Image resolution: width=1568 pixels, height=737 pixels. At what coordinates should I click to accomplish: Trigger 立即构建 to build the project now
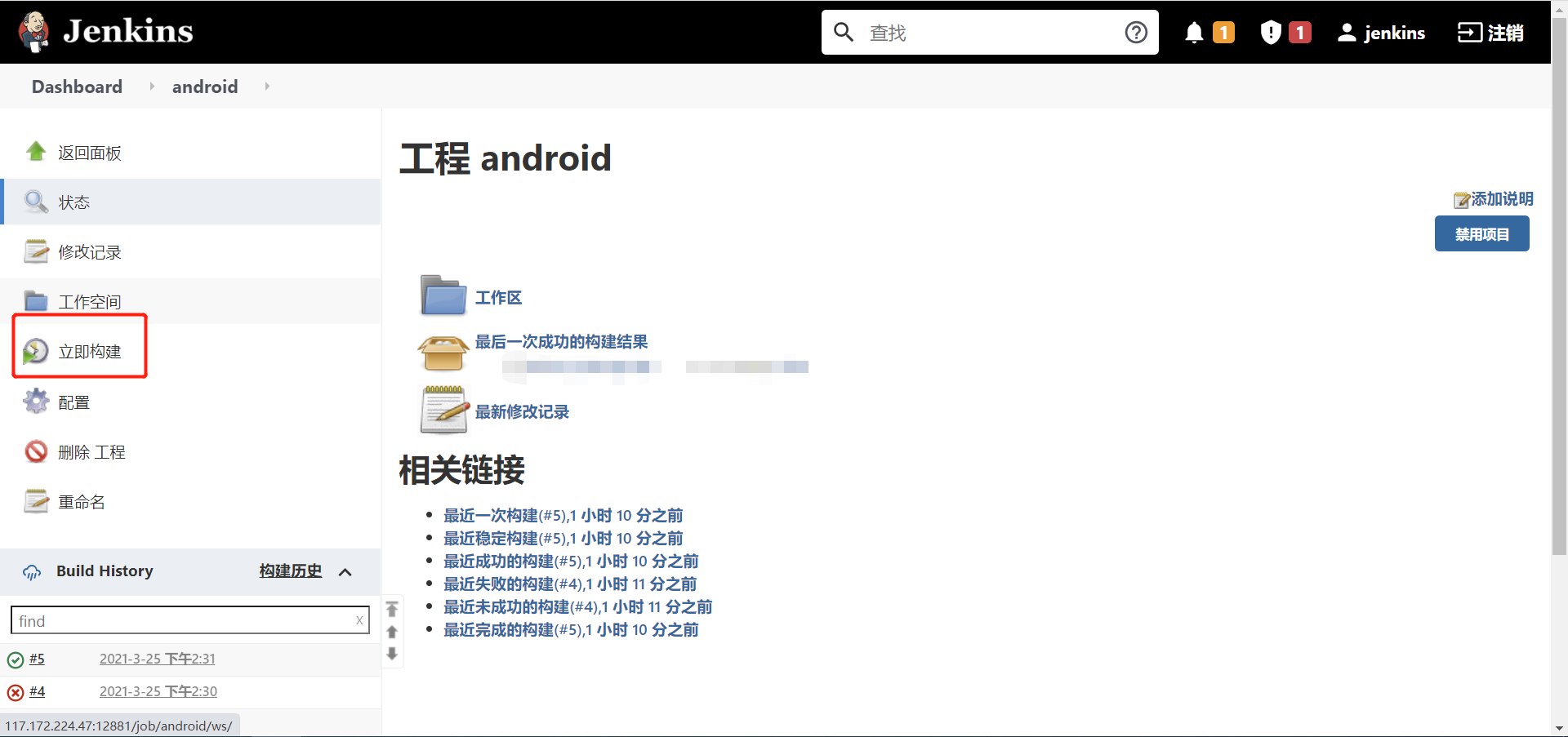click(89, 351)
